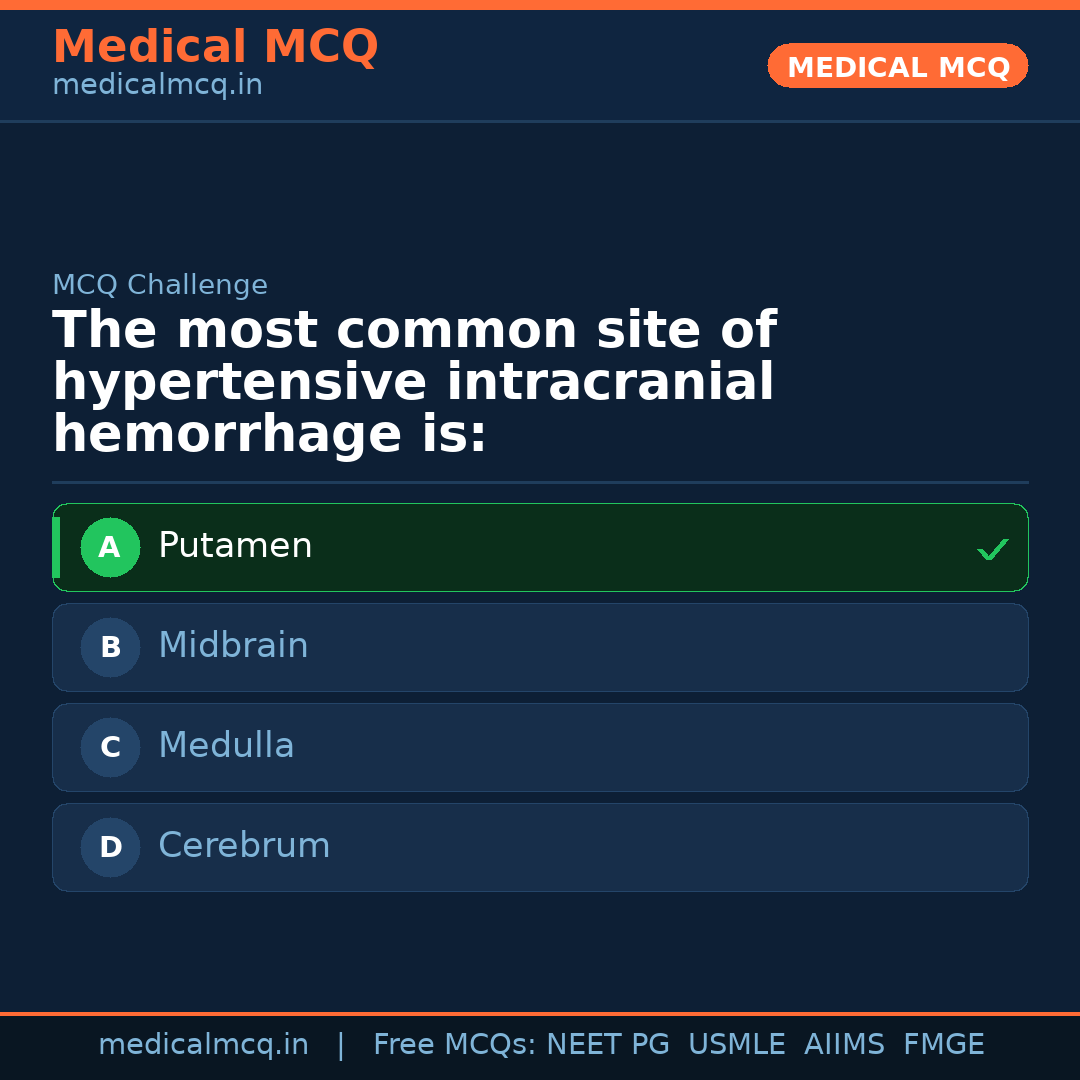Open medicalmcq.in link in the footer
This screenshot has height=1080, width=1080.
[203, 1045]
